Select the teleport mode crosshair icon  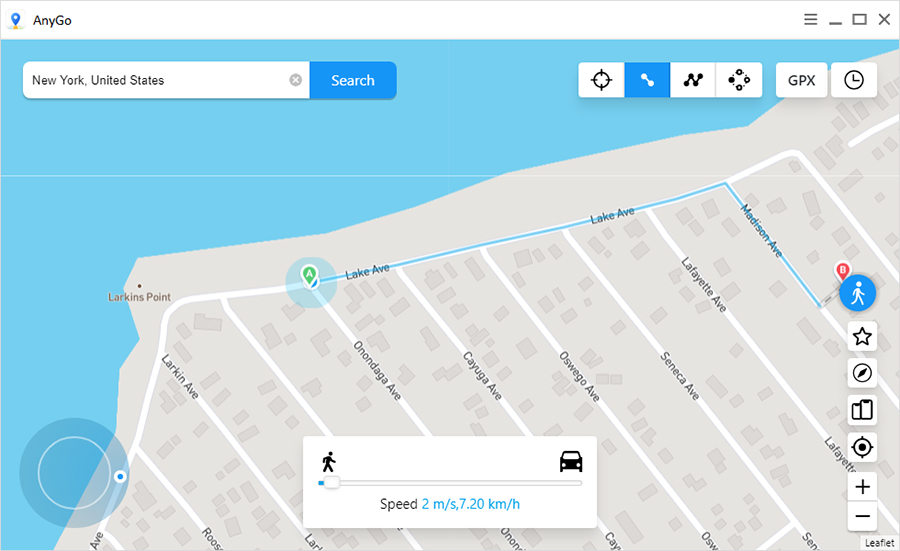tap(601, 80)
